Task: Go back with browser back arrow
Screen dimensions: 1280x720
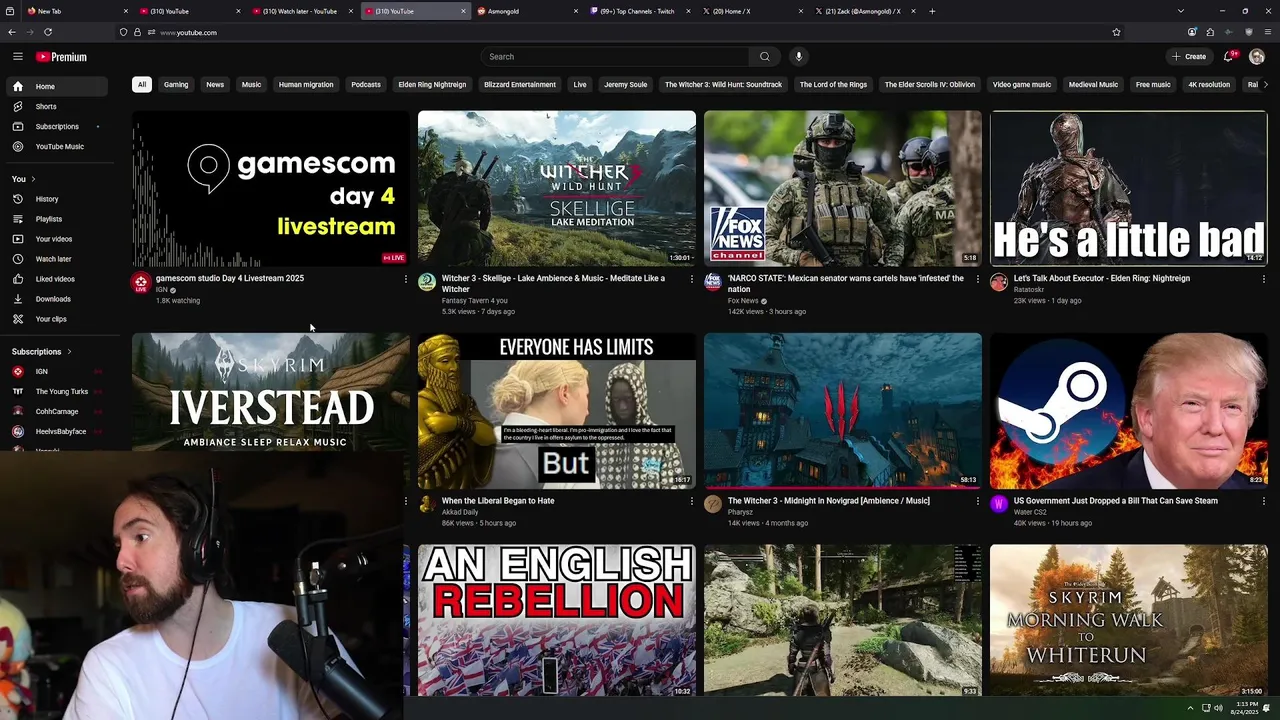Action: point(12,32)
